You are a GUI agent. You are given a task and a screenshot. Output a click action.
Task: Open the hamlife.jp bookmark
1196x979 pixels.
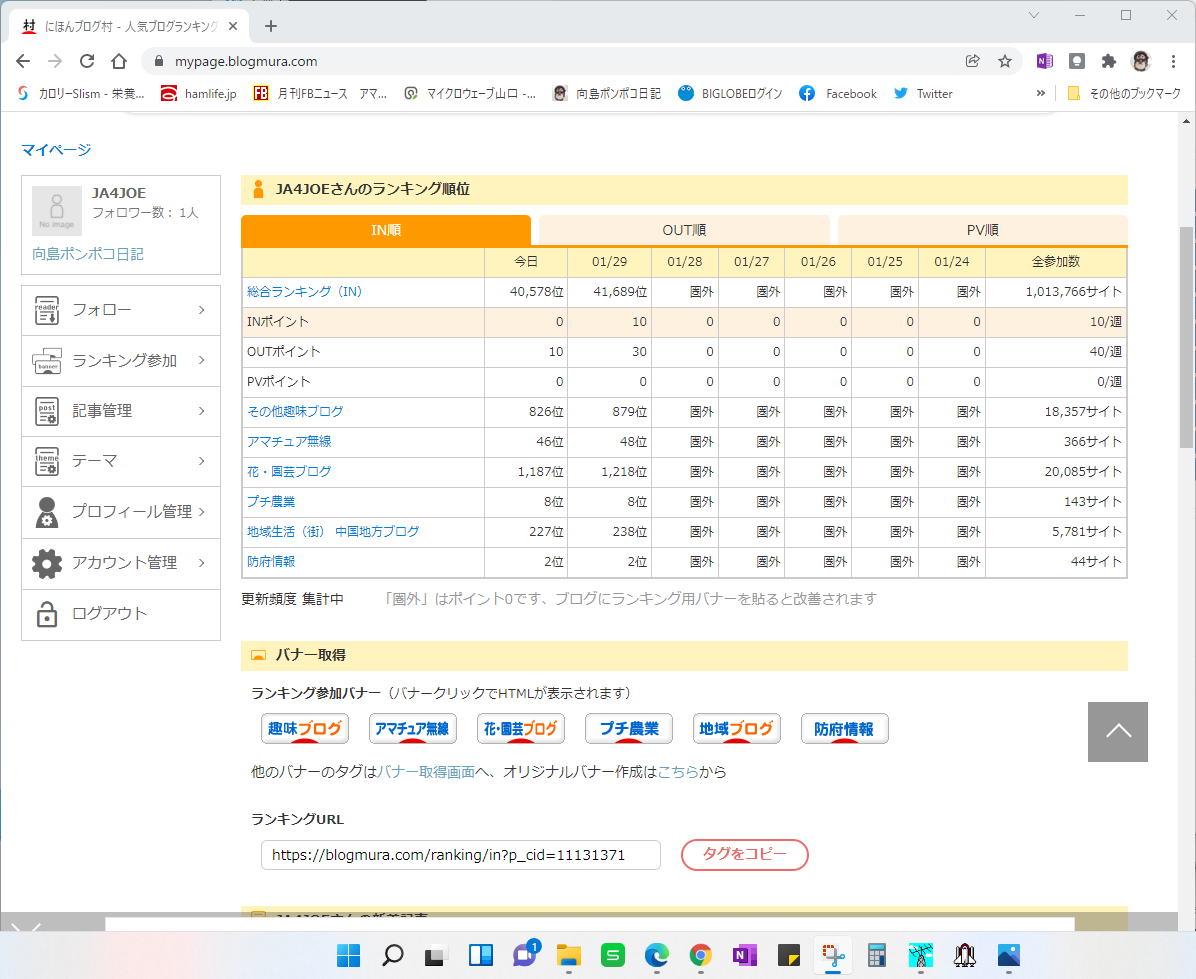[198, 93]
